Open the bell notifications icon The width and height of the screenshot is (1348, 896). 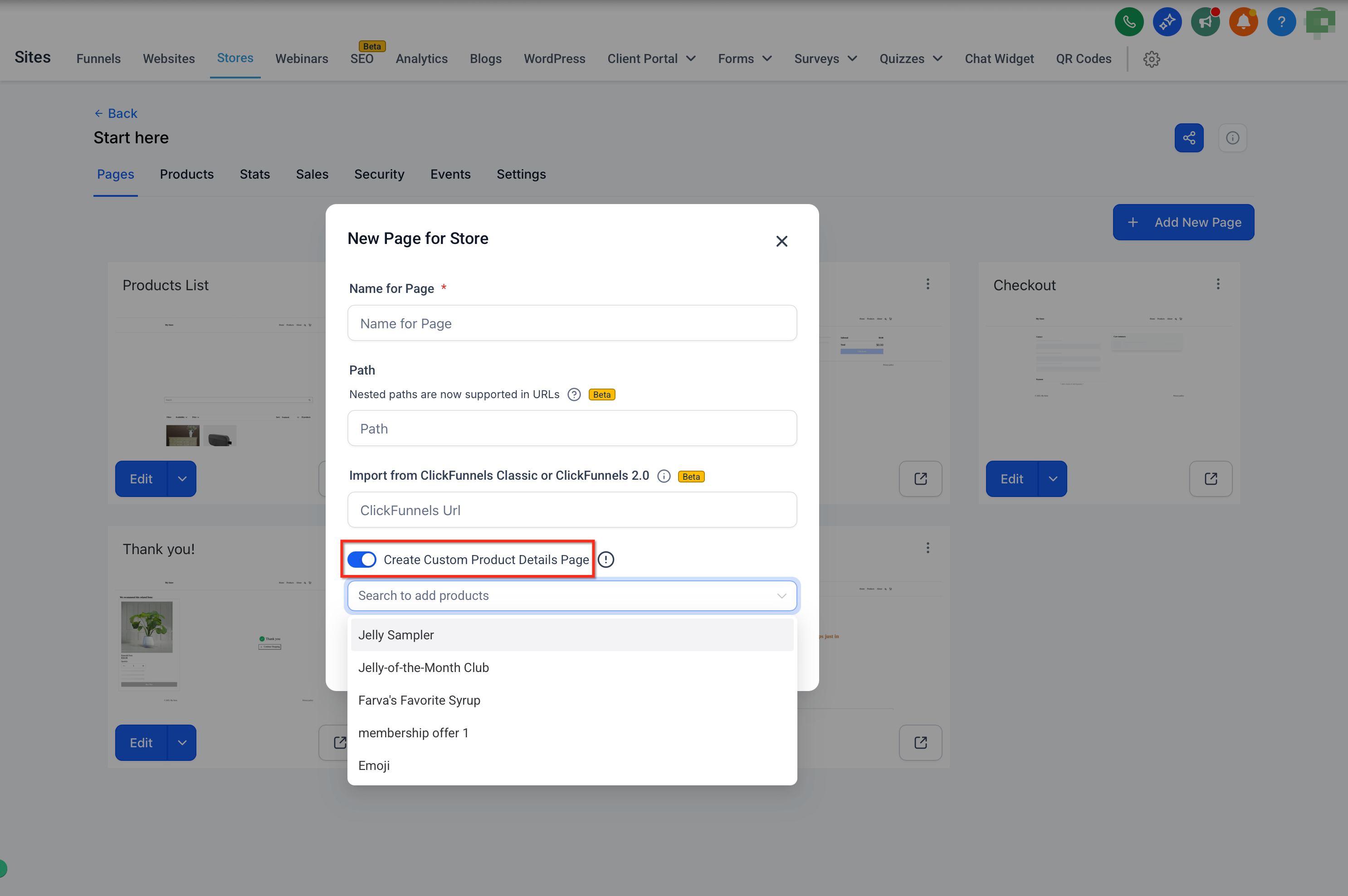(x=1243, y=22)
